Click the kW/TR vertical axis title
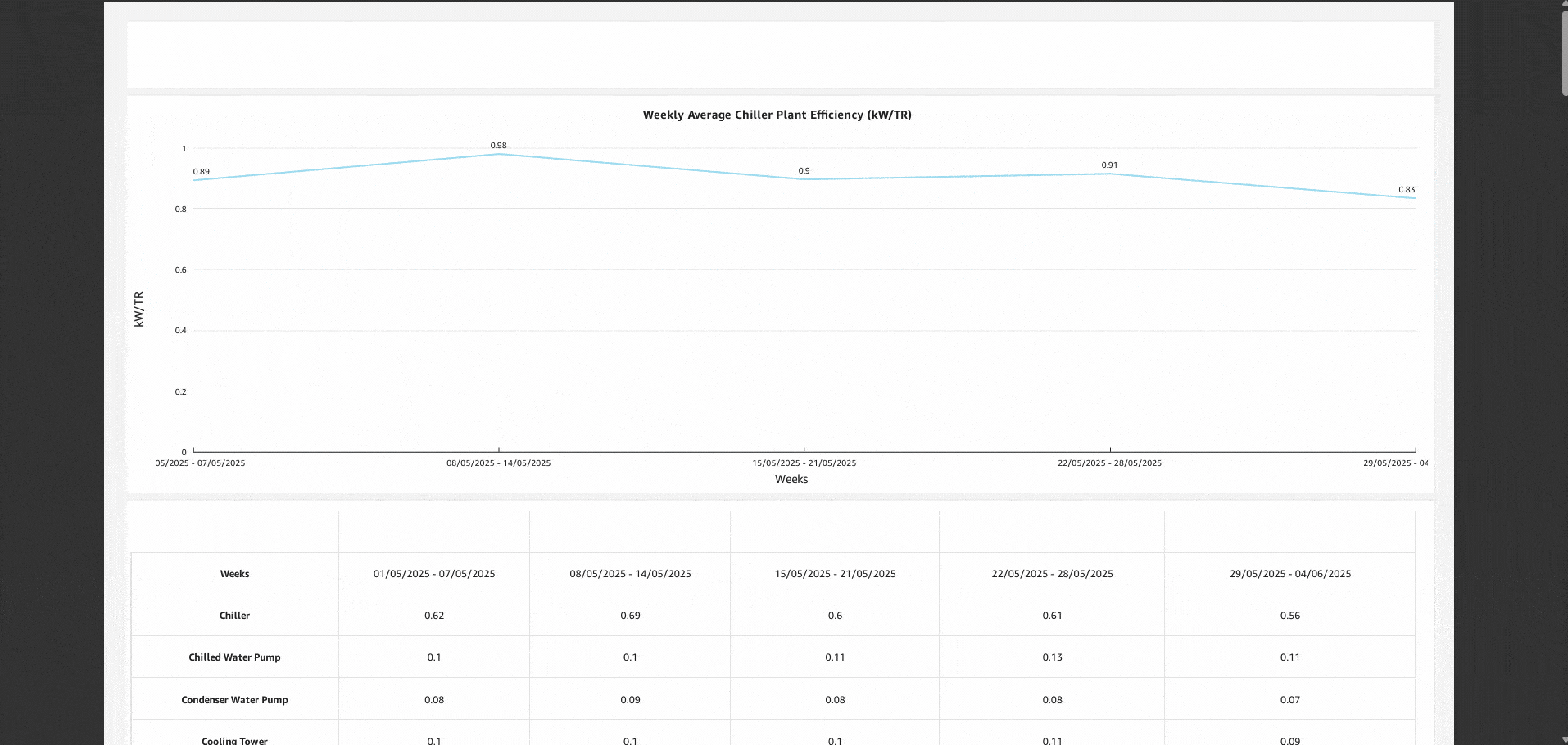1568x745 pixels. click(138, 309)
